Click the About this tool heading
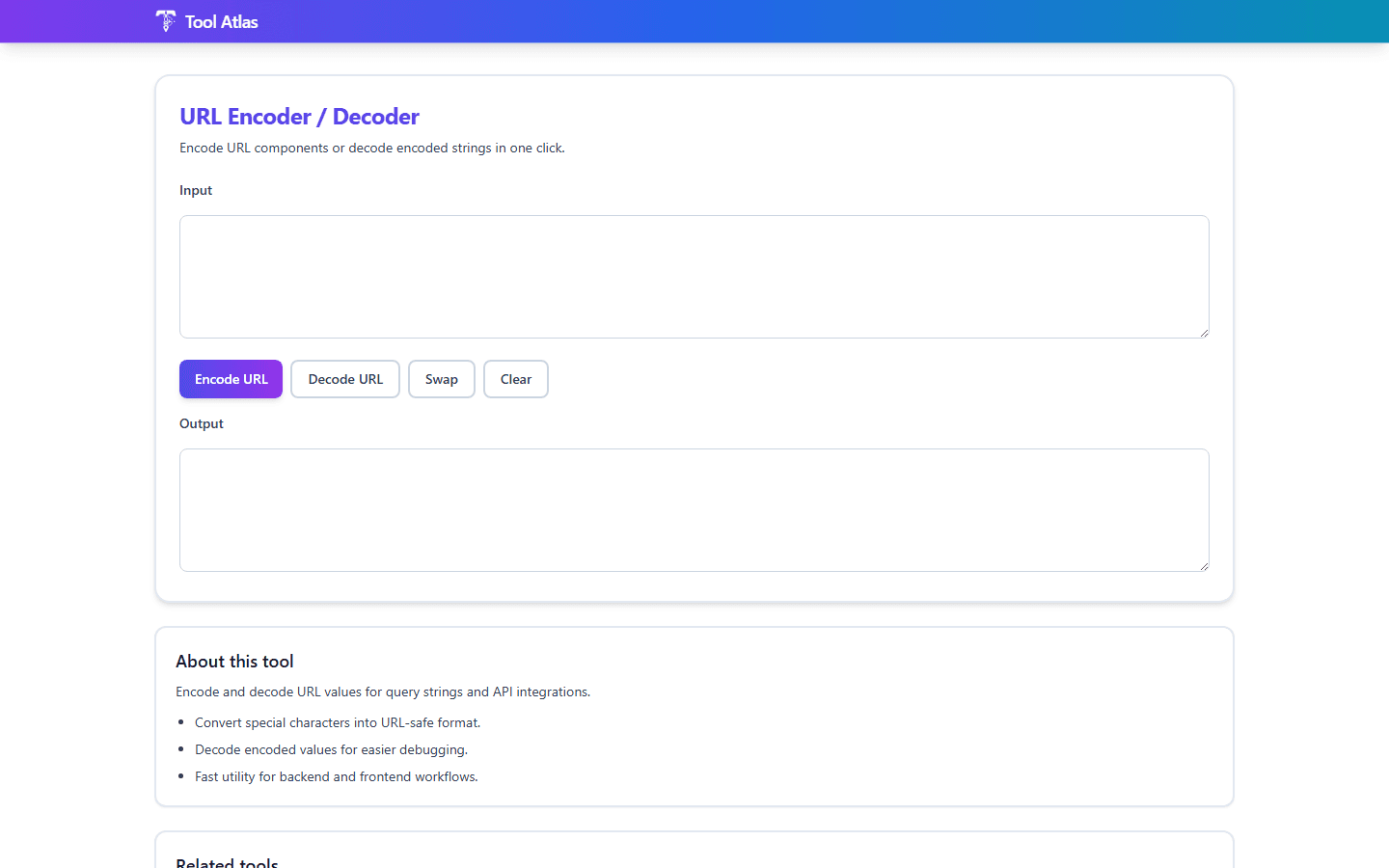Viewport: 1389px width, 868px height. click(234, 661)
